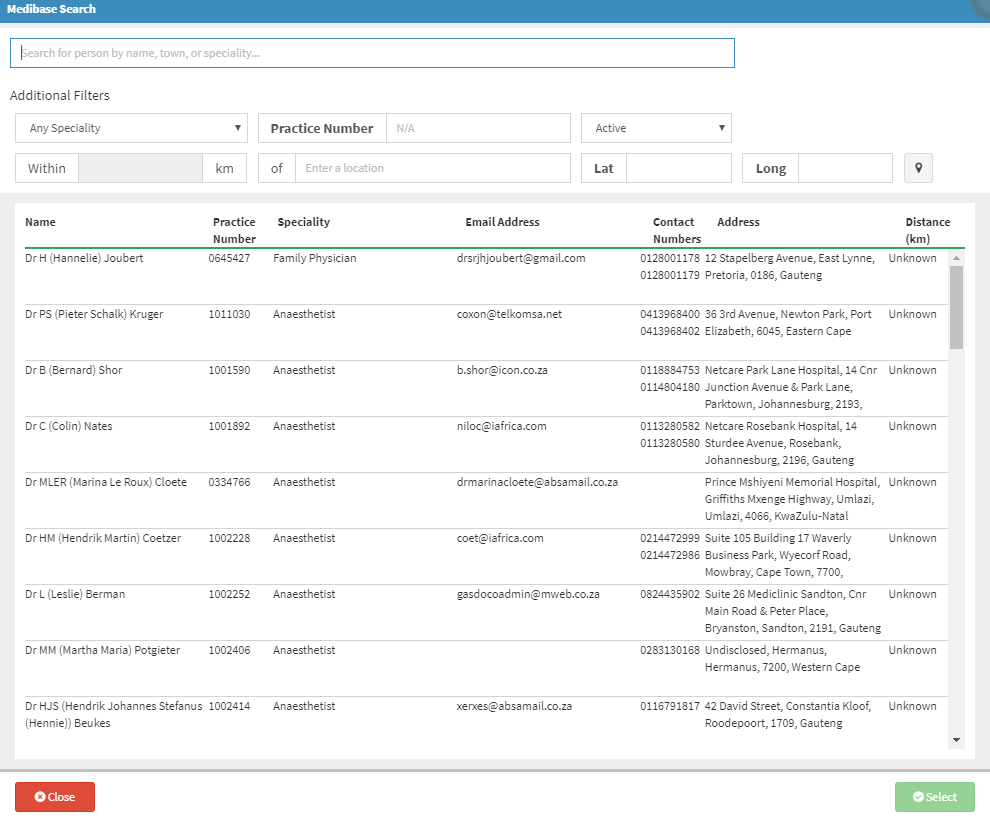Click the red Close button
The height and width of the screenshot is (816, 990).
[55, 797]
